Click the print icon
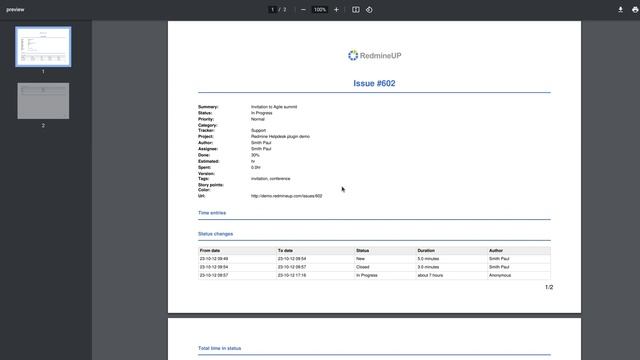Image resolution: width=640 pixels, height=360 pixels. [x=635, y=10]
